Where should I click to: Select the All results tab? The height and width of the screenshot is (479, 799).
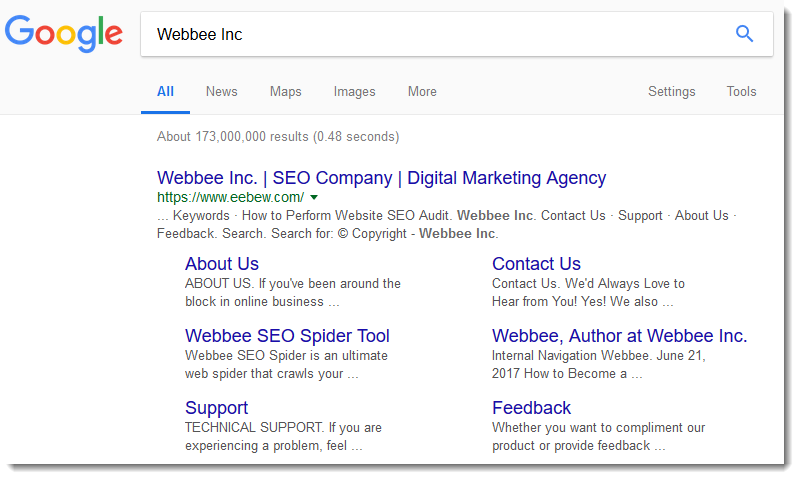[x=165, y=91]
